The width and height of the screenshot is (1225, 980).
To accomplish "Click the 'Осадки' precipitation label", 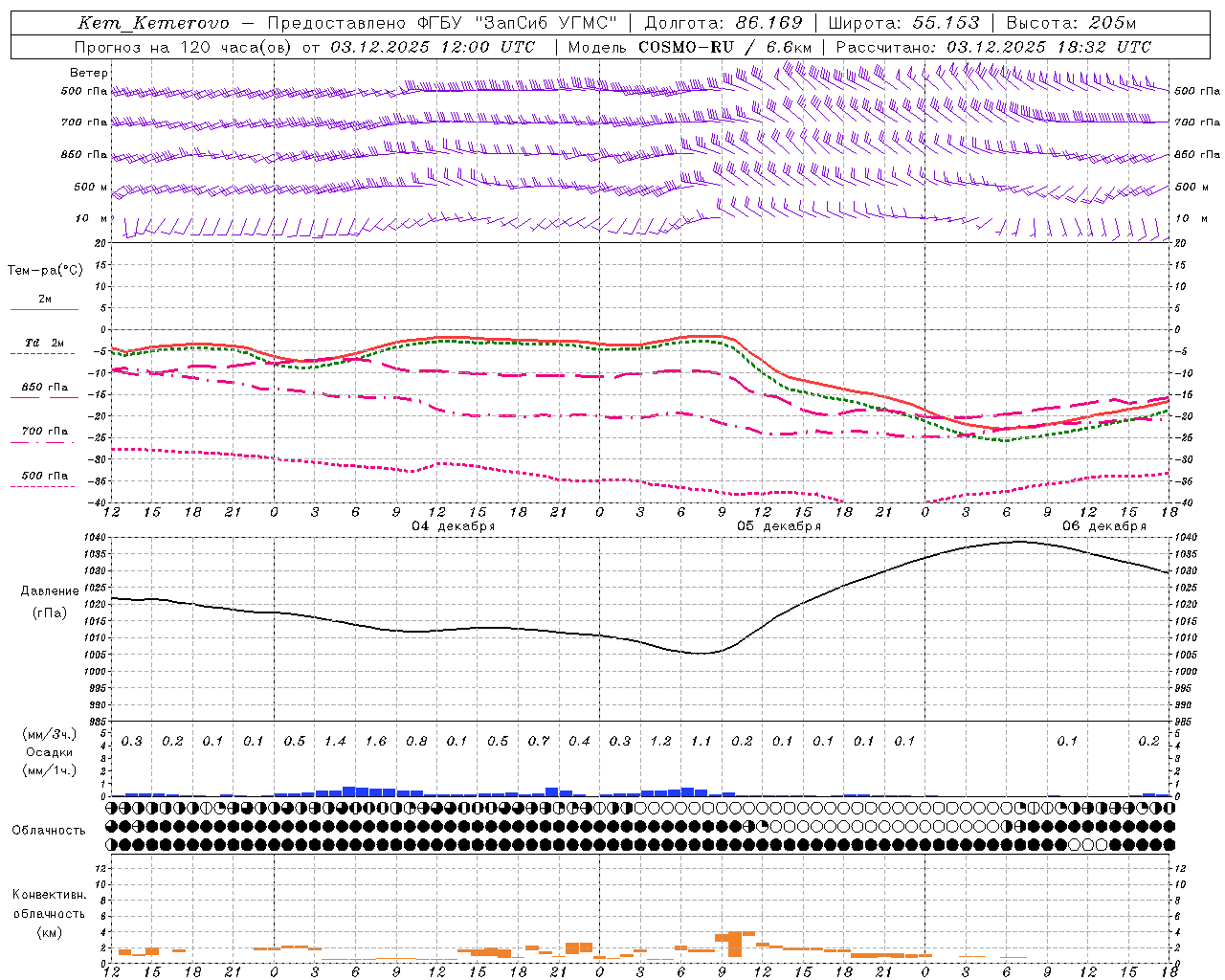I will (50, 752).
